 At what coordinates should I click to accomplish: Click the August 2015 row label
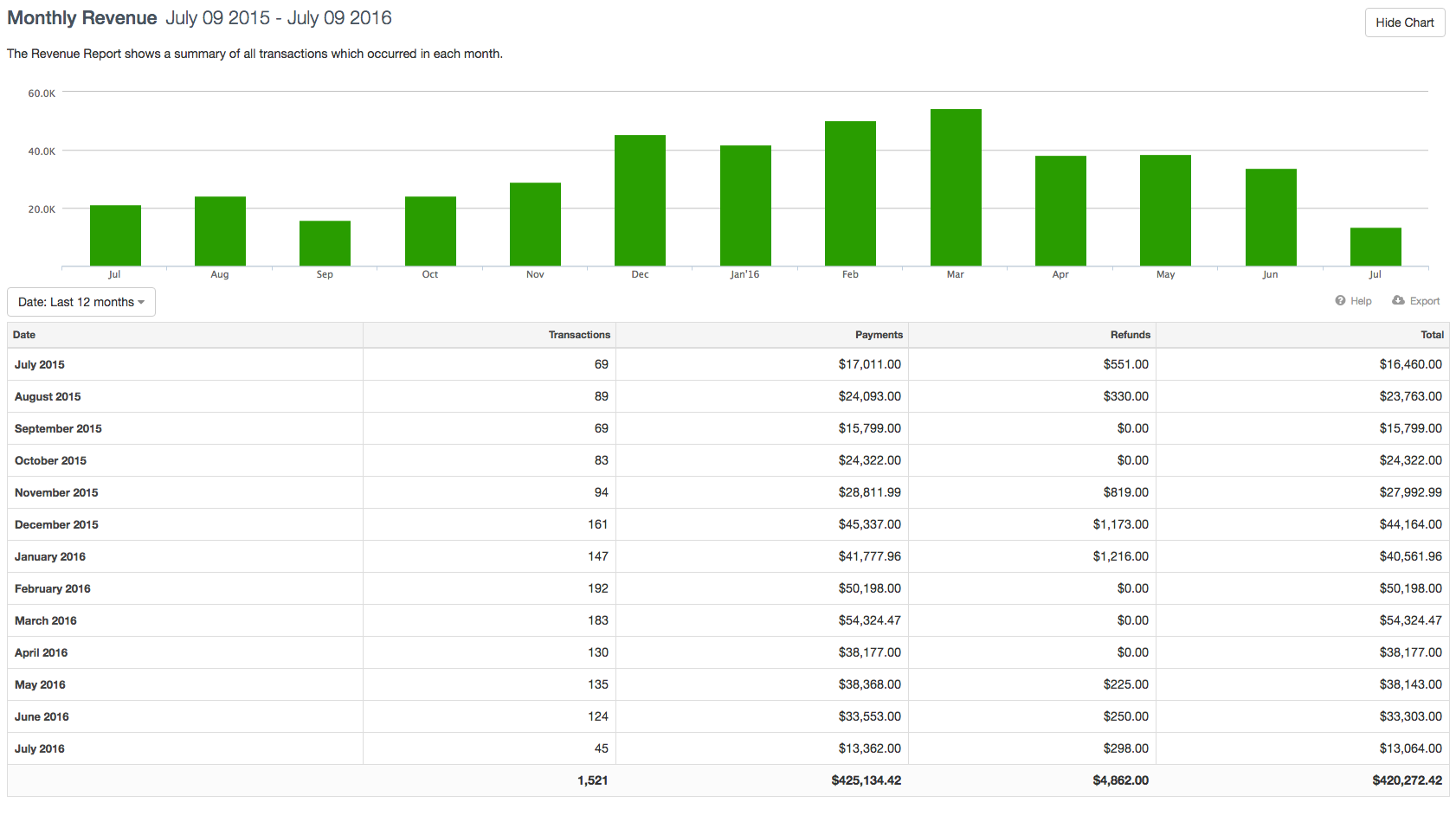pyautogui.click(x=48, y=396)
